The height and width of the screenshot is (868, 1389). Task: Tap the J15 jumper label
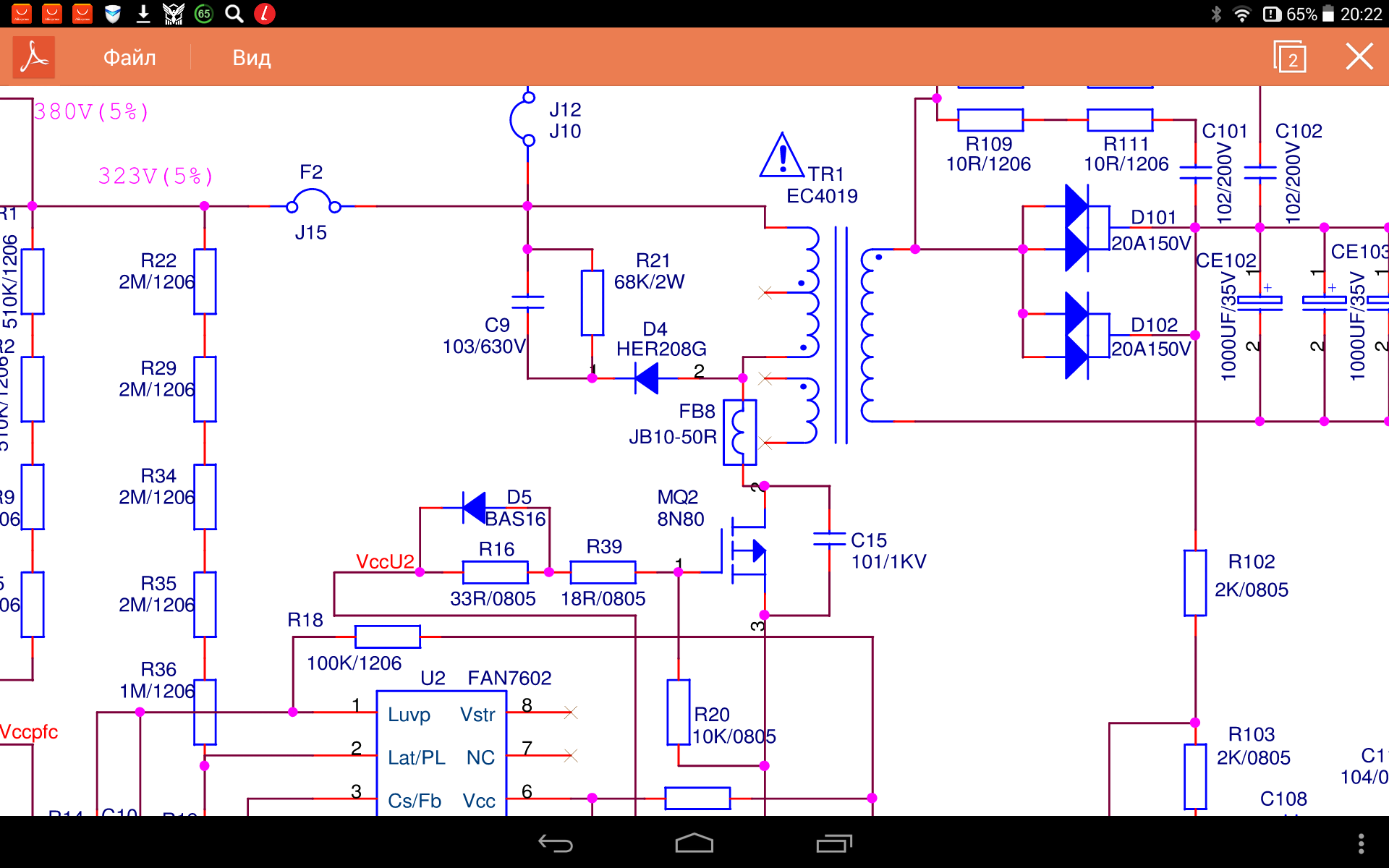pyautogui.click(x=311, y=232)
